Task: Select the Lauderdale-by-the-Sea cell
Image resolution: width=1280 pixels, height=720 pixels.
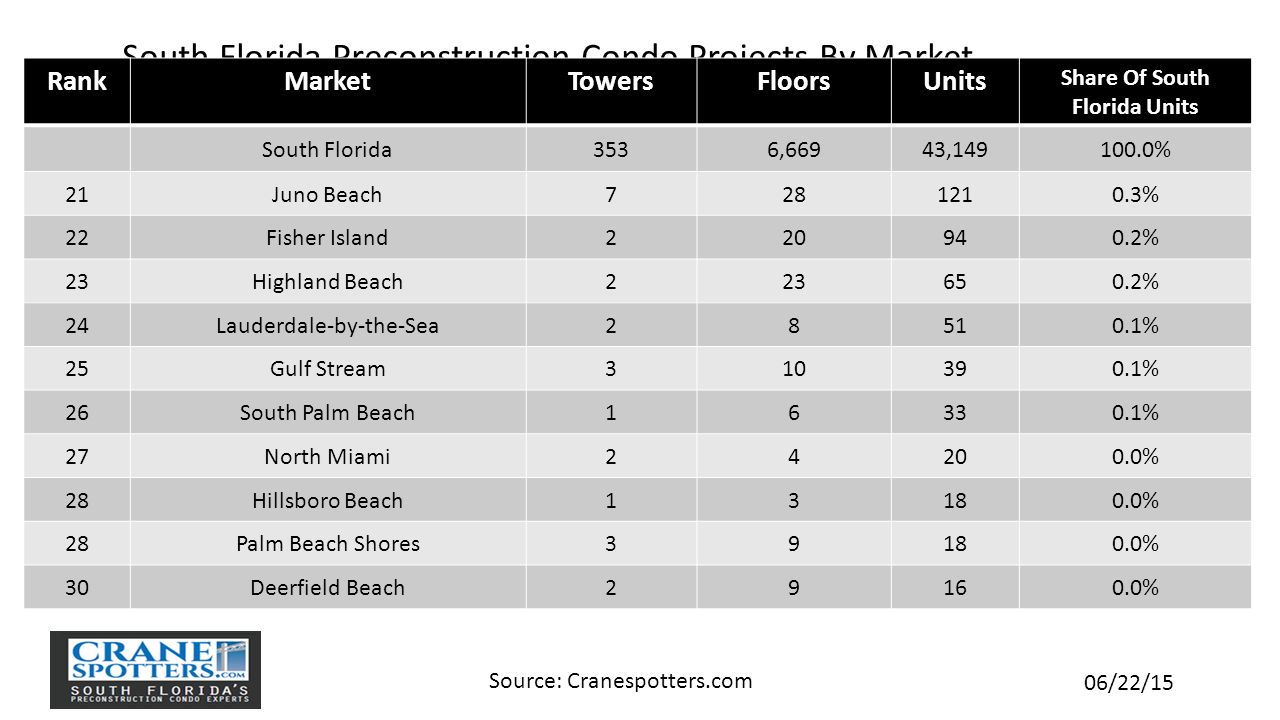Action: click(327, 325)
